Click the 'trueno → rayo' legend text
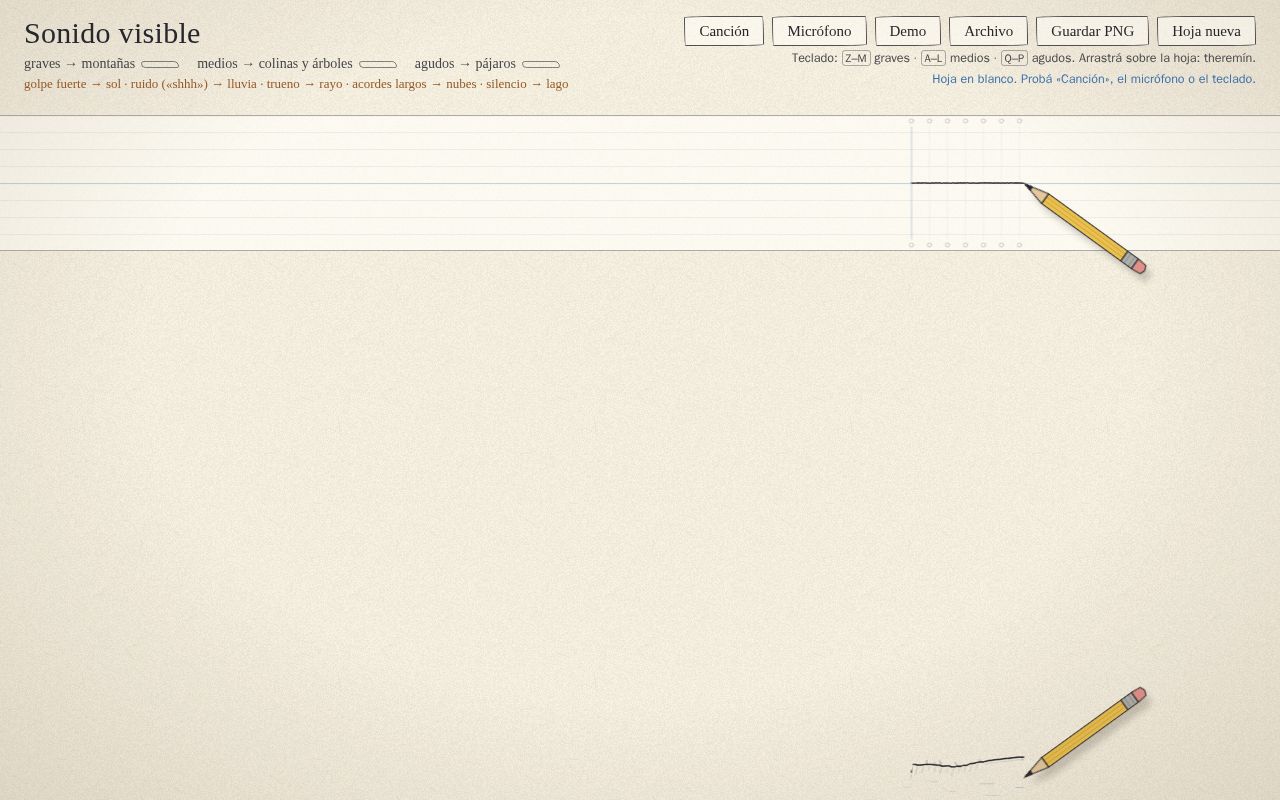Screen dimensions: 1280x800 [304, 84]
